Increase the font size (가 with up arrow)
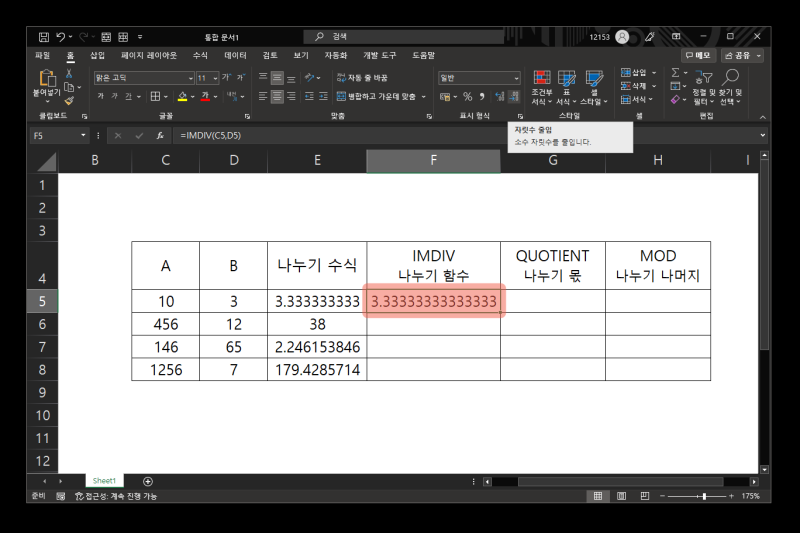This screenshot has width=800, height=533. tap(227, 78)
